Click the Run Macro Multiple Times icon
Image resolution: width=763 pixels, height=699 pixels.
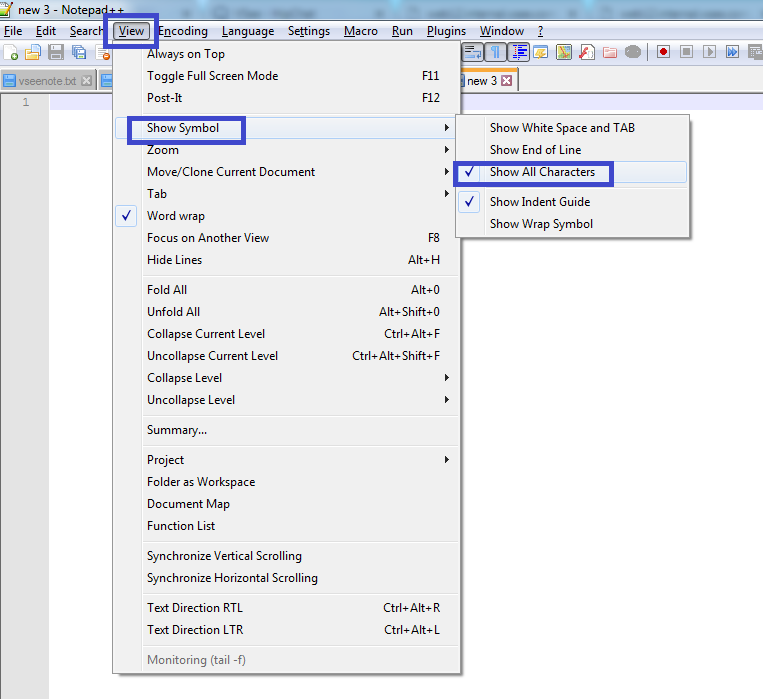pos(732,52)
